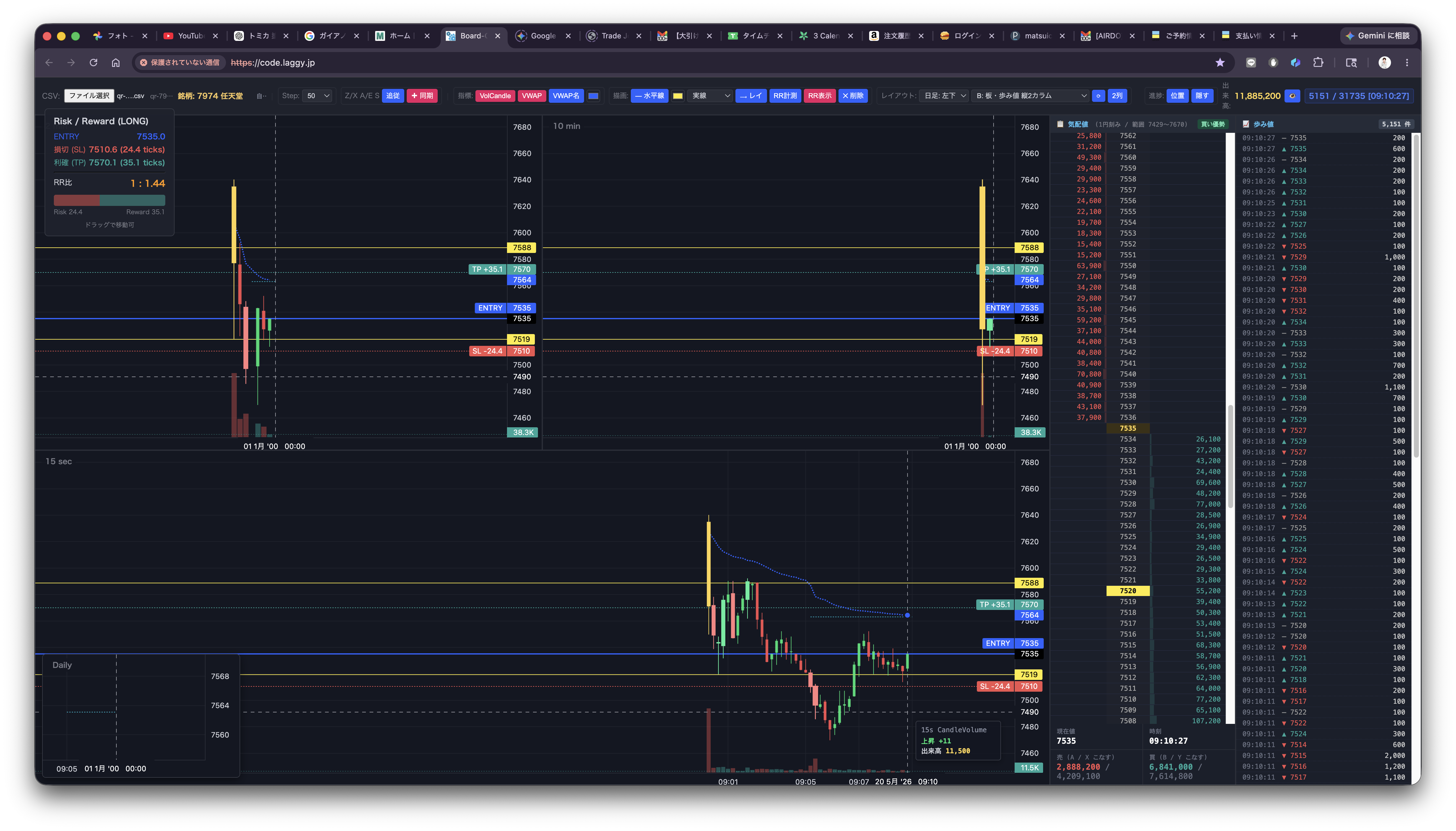Open the 実線 line style dropdown
The width and height of the screenshot is (1456, 831).
(x=710, y=96)
